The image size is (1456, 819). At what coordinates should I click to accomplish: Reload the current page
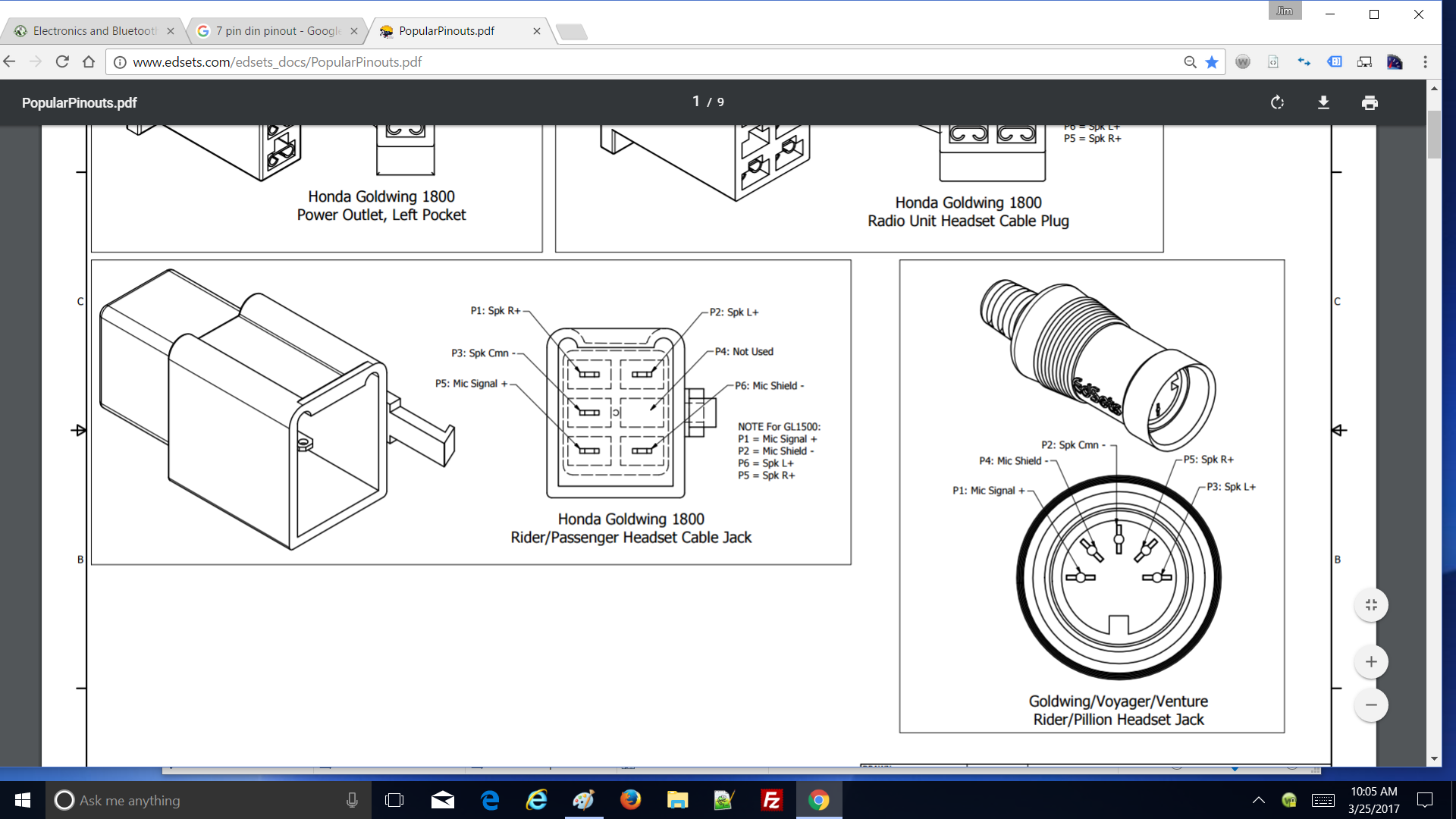(x=62, y=61)
